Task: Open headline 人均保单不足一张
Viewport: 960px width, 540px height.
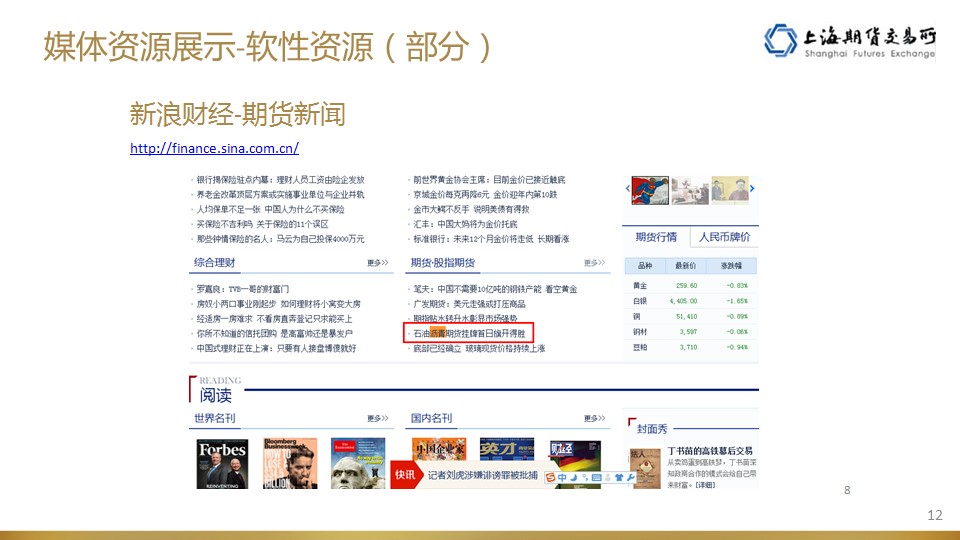Action: [271, 209]
